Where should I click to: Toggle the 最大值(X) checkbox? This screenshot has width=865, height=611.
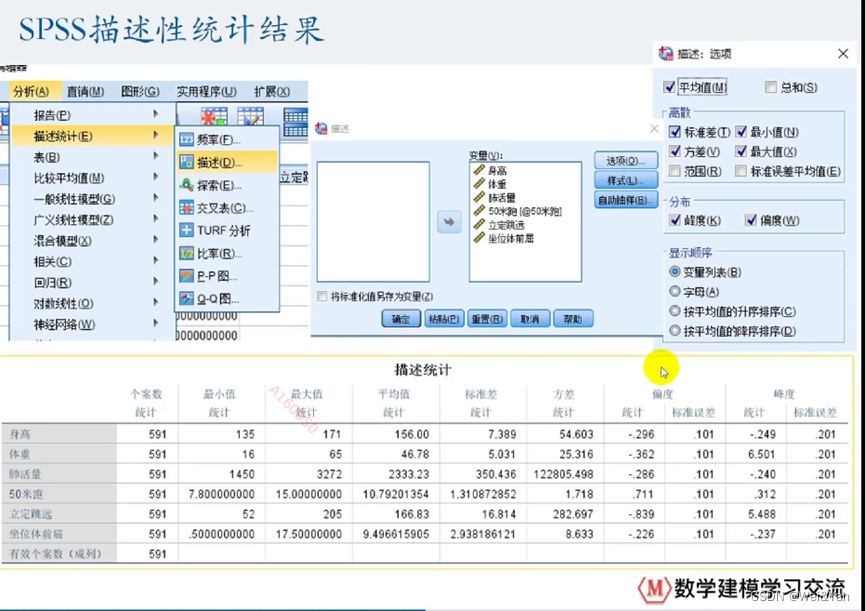(x=741, y=151)
